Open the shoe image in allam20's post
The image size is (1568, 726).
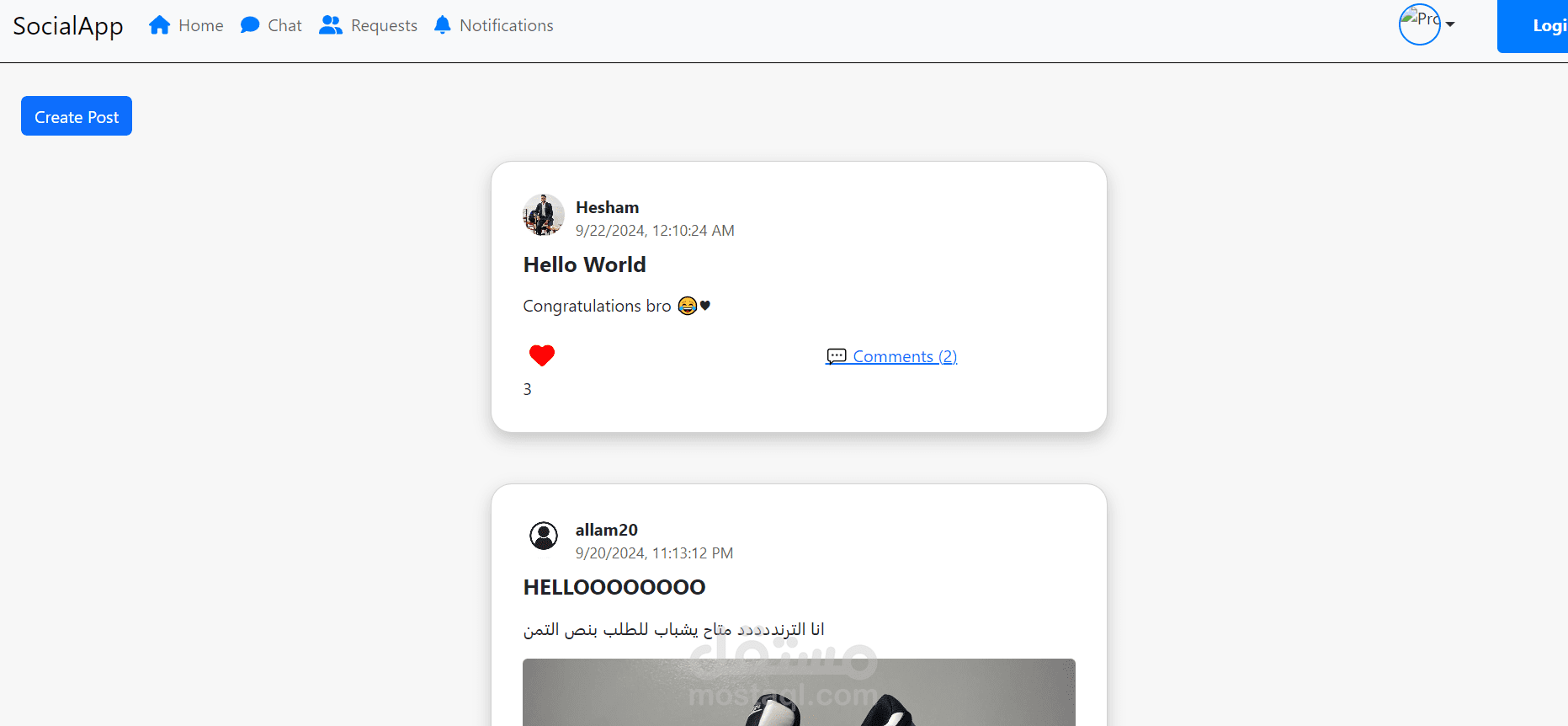click(799, 692)
